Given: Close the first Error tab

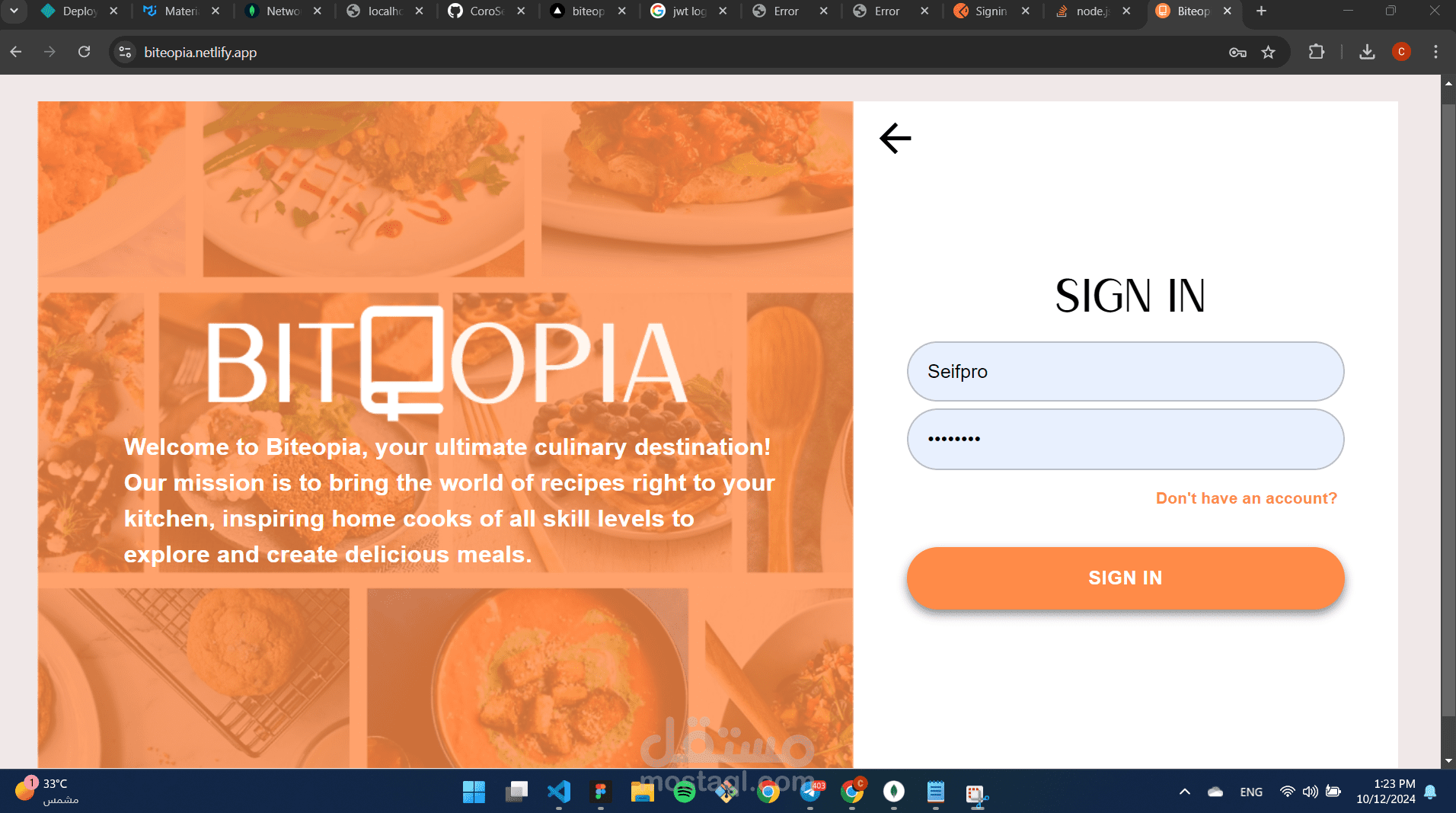Looking at the screenshot, I should pos(823,11).
